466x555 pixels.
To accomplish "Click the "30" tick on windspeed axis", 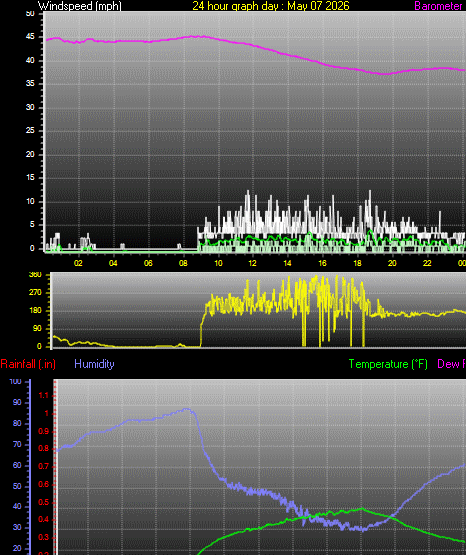I will click(x=30, y=107).
